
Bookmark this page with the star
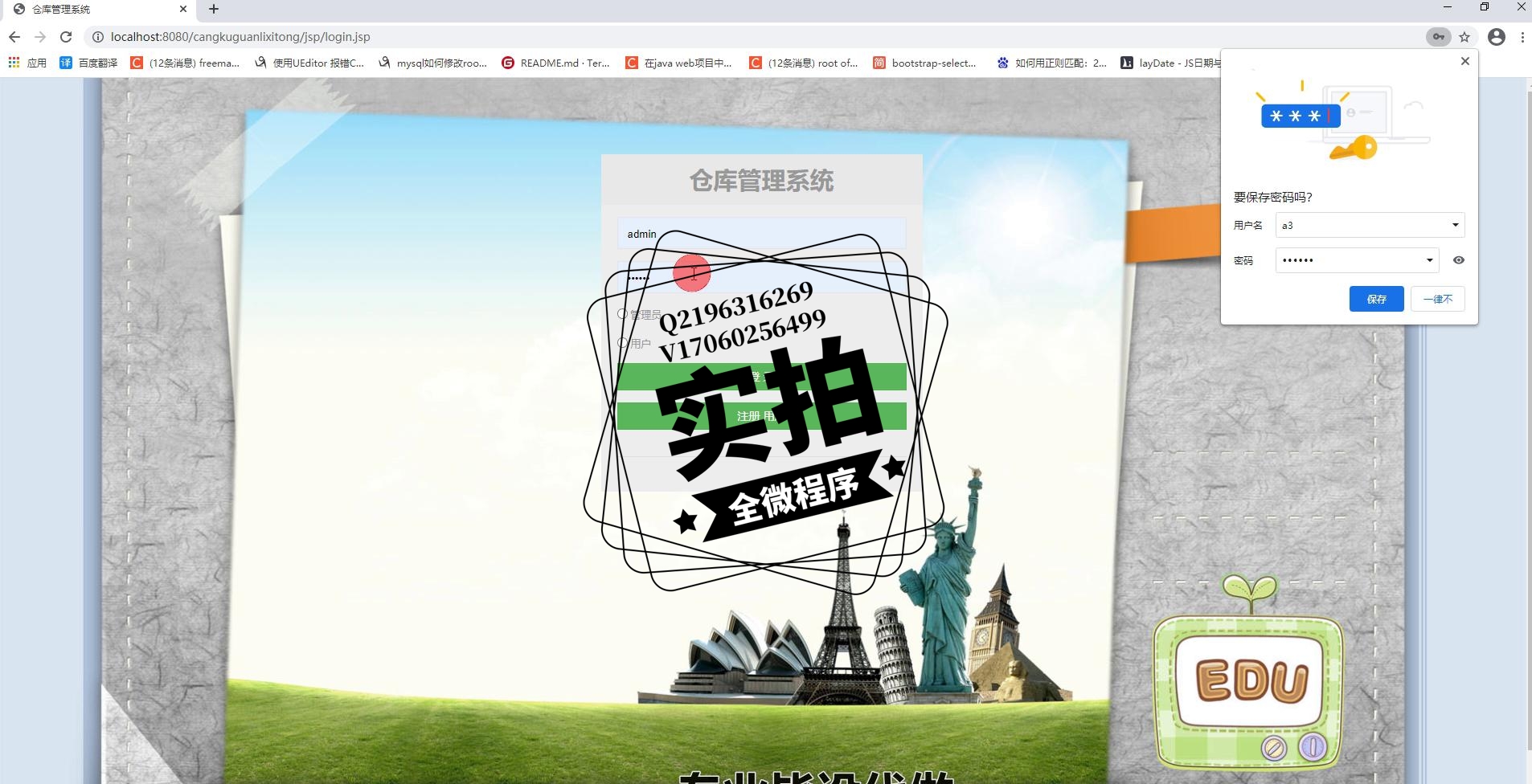[1464, 37]
